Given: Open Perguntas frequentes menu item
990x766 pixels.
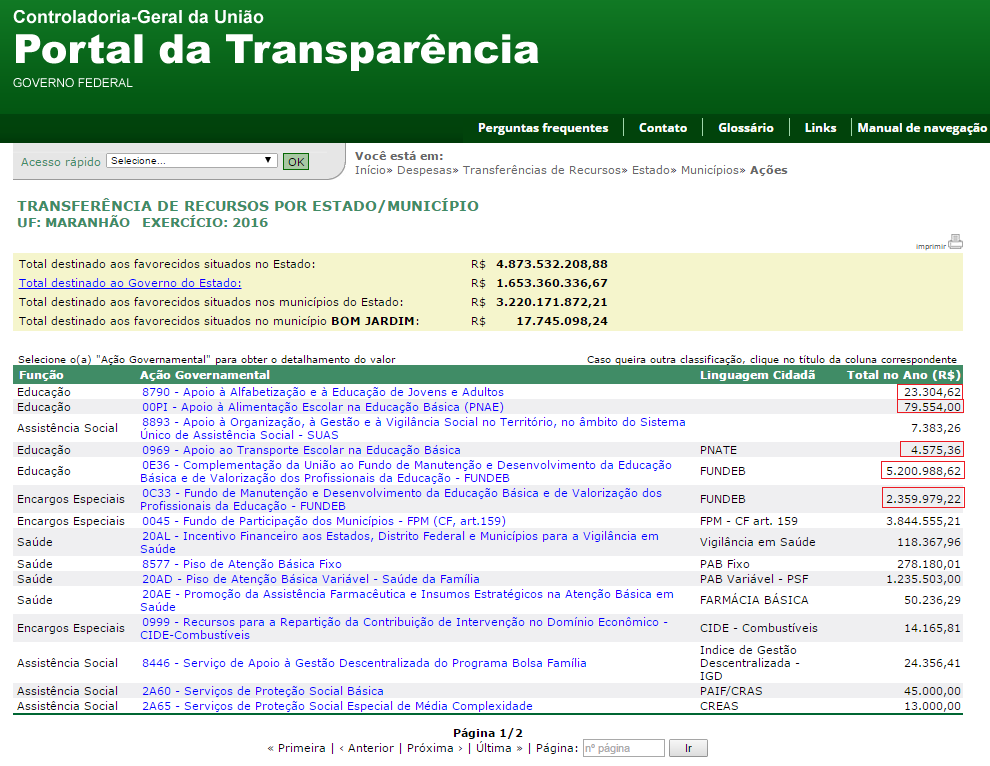Looking at the screenshot, I should 542,128.
